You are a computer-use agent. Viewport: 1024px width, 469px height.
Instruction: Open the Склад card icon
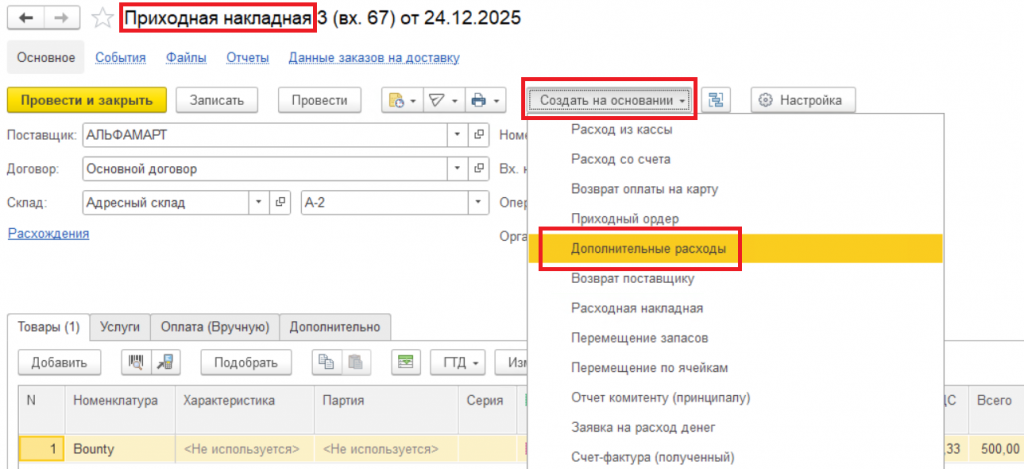[x=280, y=202]
